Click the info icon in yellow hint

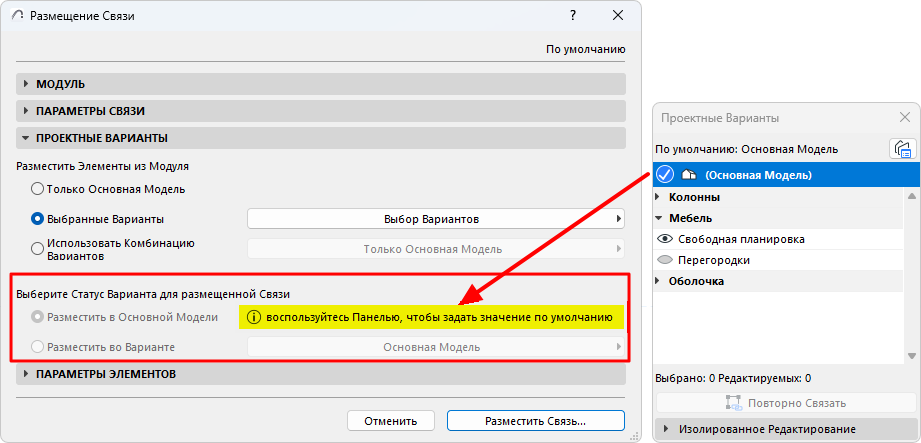[x=253, y=317]
